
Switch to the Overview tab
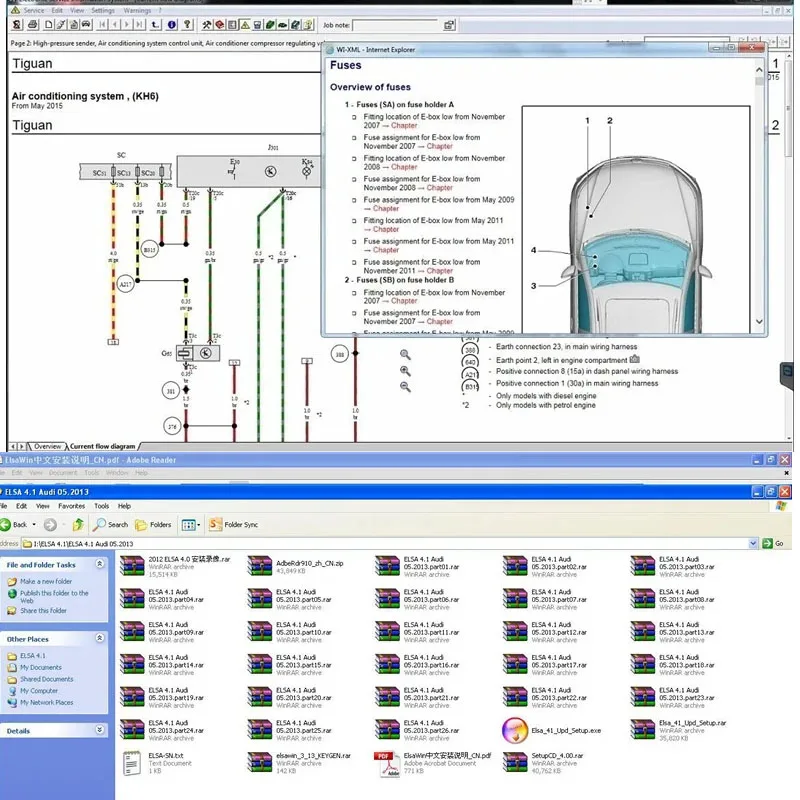pyautogui.click(x=46, y=446)
